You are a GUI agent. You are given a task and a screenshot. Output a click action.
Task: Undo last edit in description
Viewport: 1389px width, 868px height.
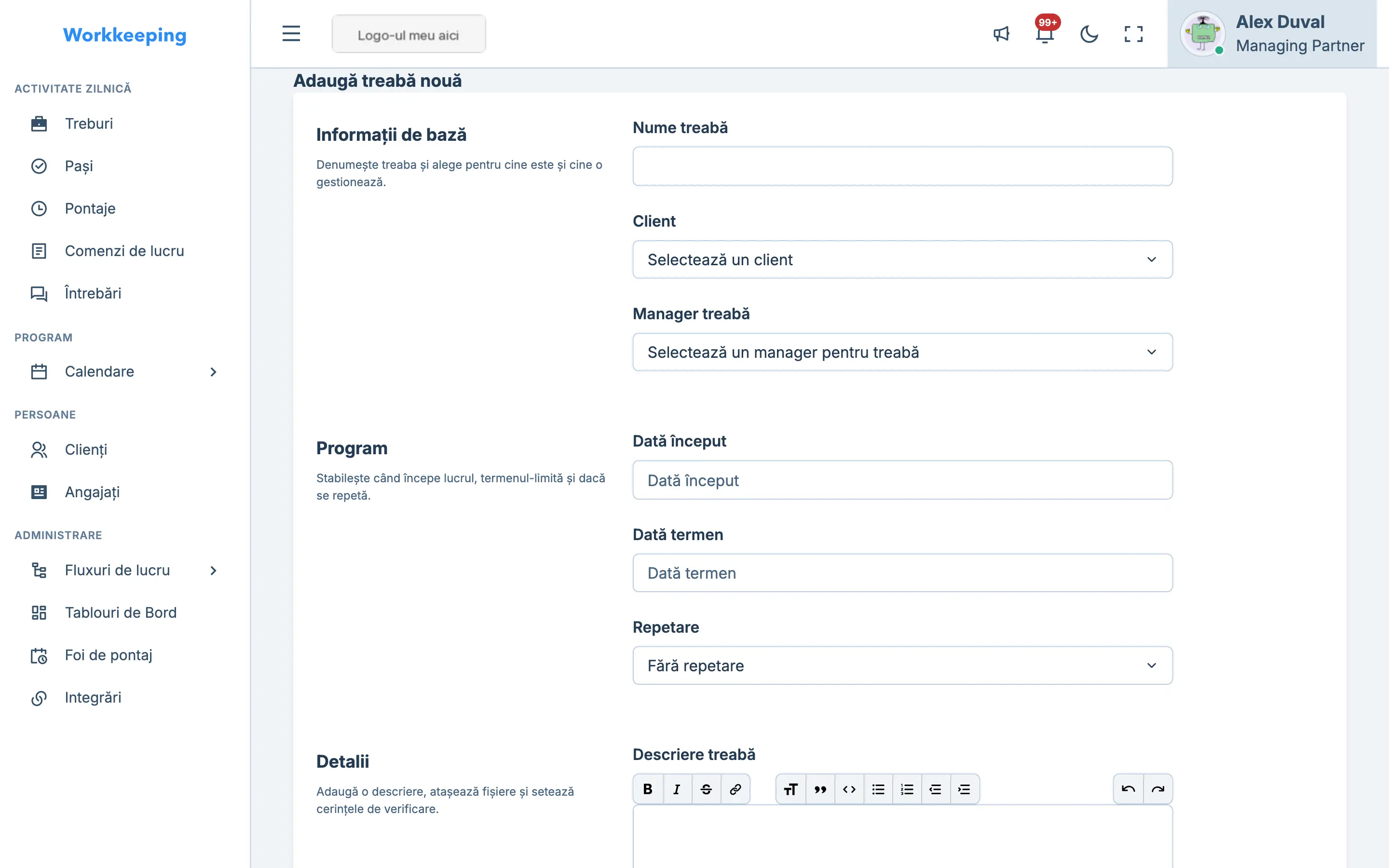1129,789
